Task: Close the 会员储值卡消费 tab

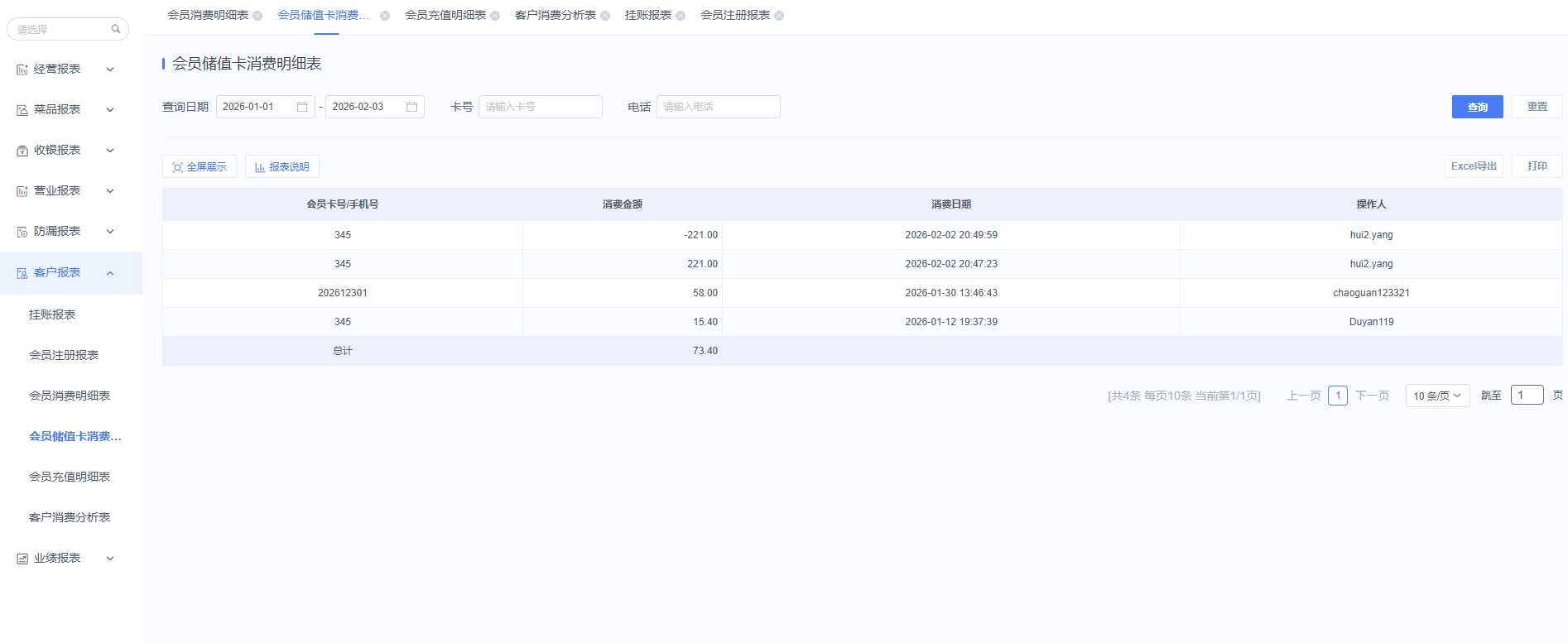Action: [385, 16]
